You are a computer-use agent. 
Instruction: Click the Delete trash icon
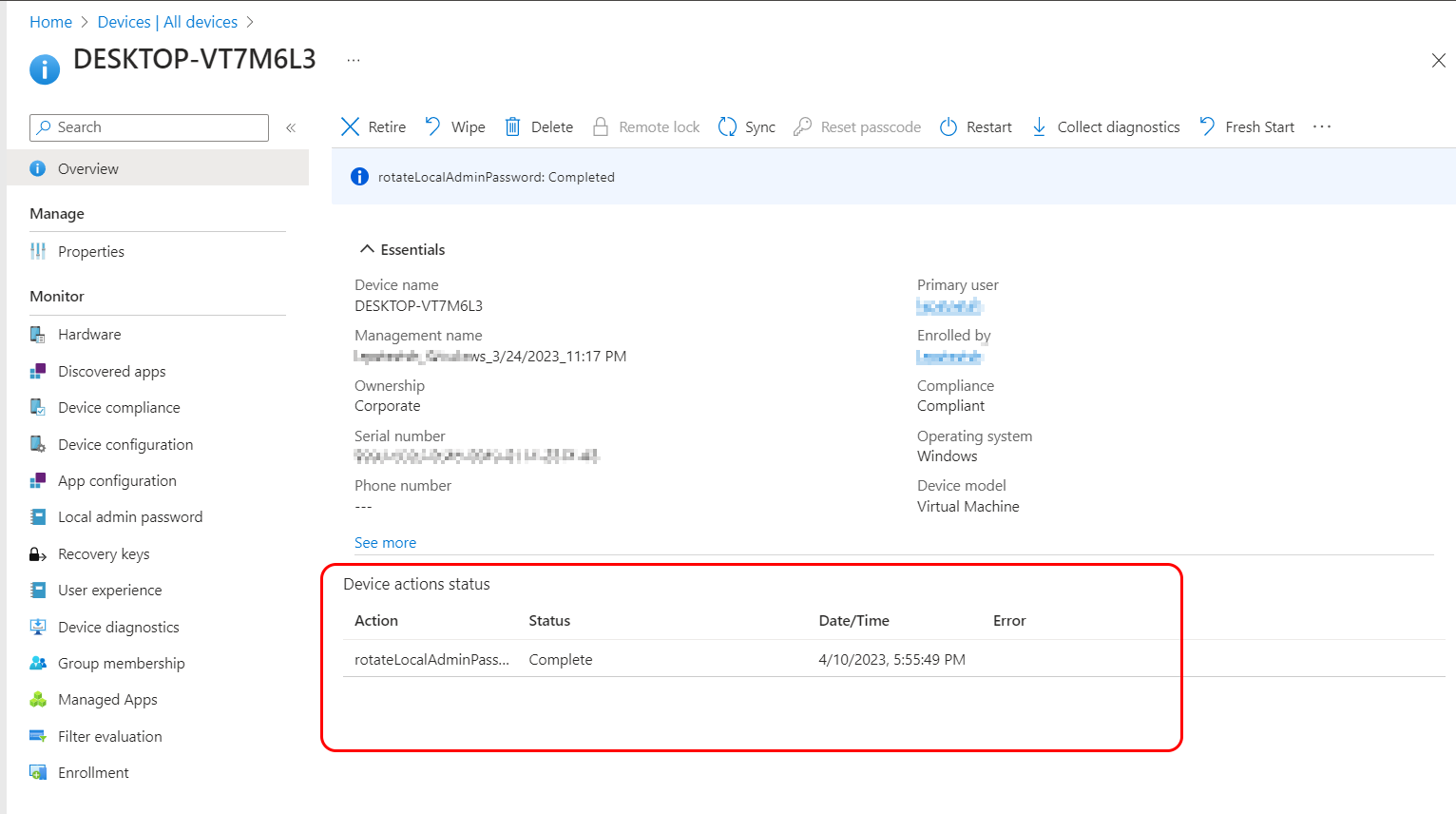coord(512,126)
